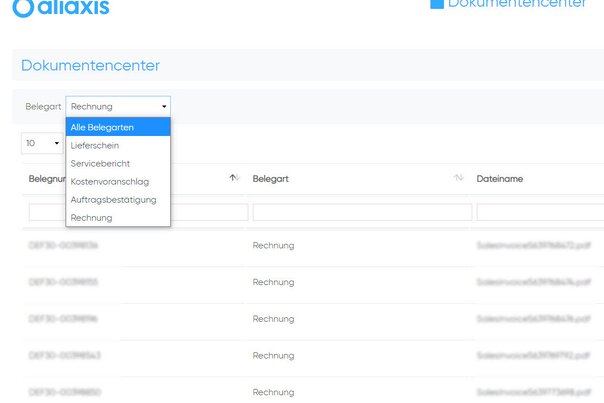
Task: Focus the Dateiname column filter field
Action: coord(540,212)
